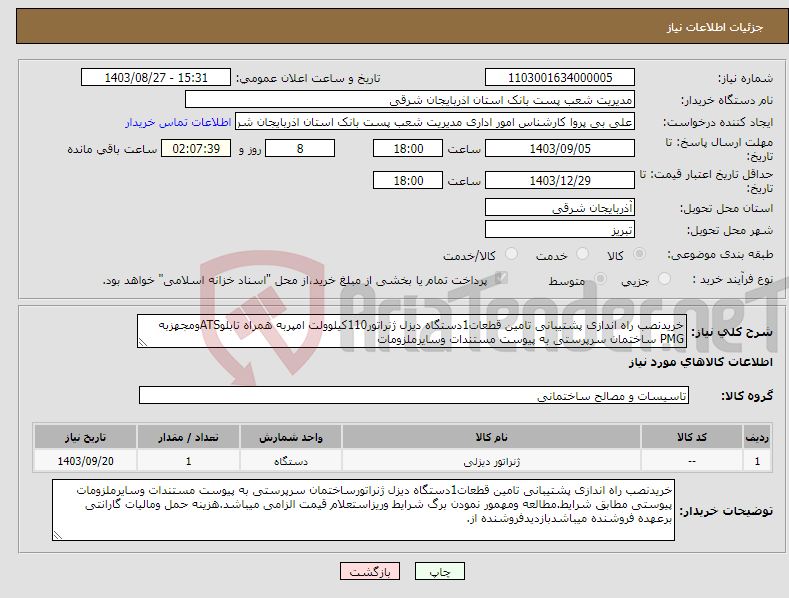789x598 pixels.
Task: Click the کد کالا column header
Action: tap(692, 437)
